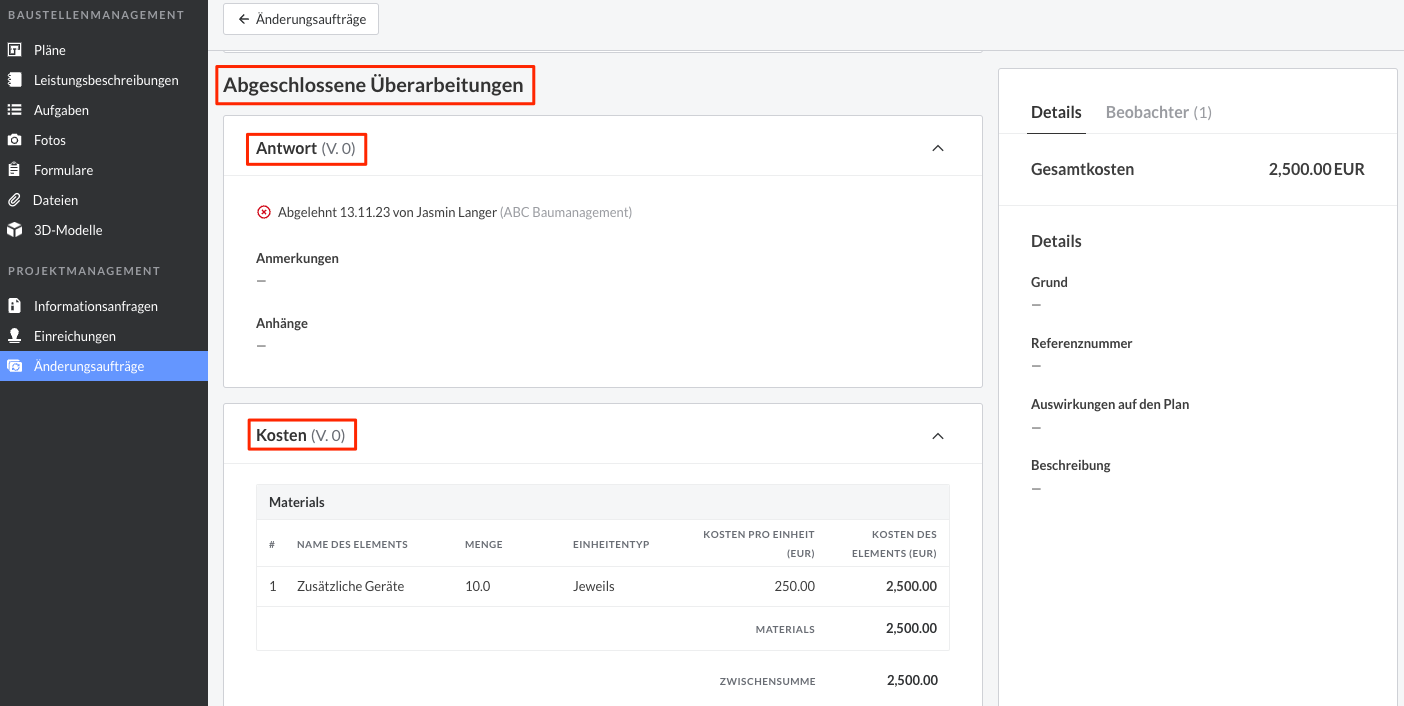
Task: Click the Antwort (V. 0) header
Action: pyautogui.click(x=306, y=148)
